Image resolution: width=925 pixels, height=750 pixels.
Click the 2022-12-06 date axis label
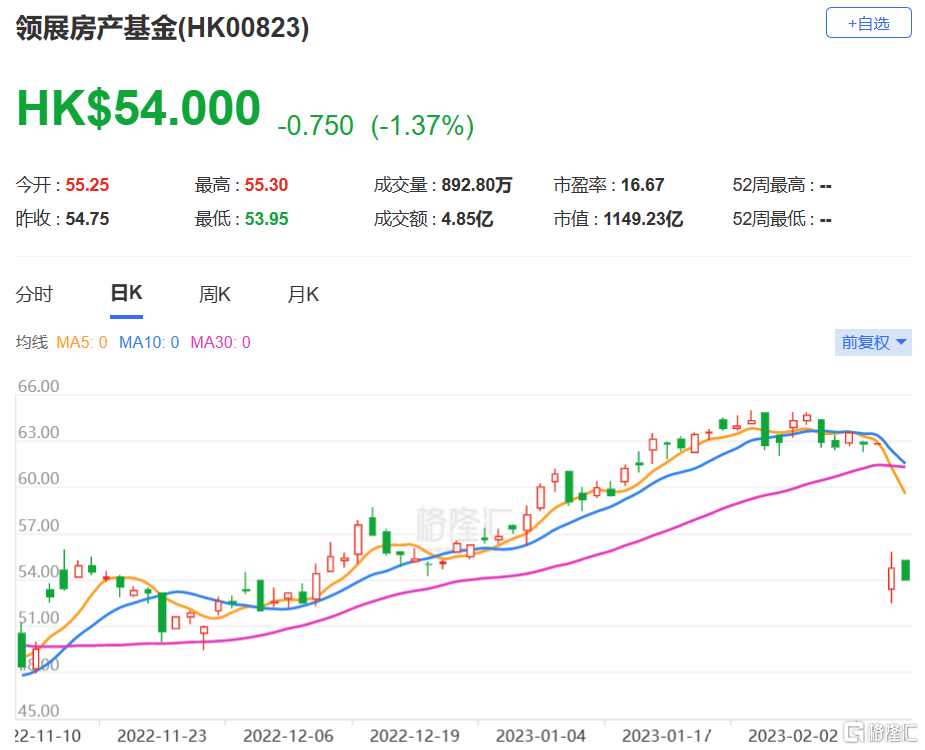click(288, 736)
